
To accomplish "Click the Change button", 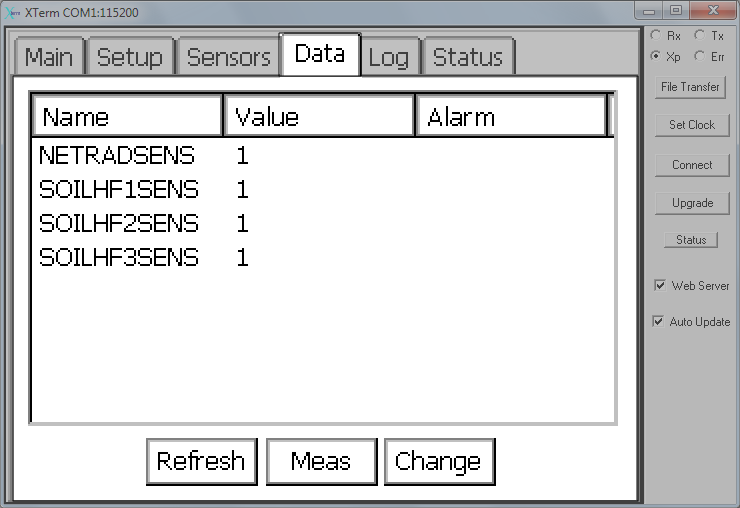I will [x=439, y=461].
